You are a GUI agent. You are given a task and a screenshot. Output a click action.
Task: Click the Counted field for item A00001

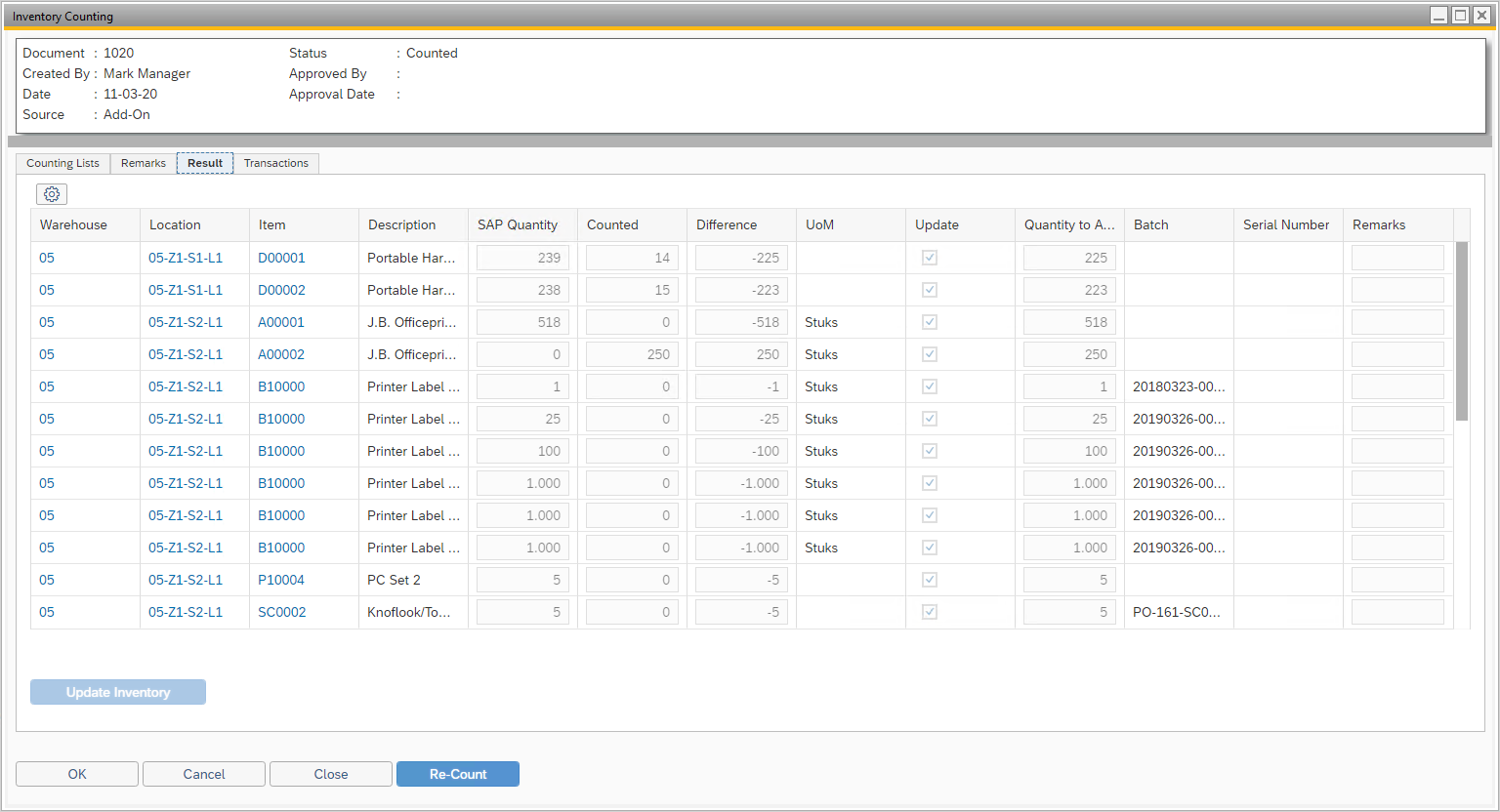pos(632,322)
